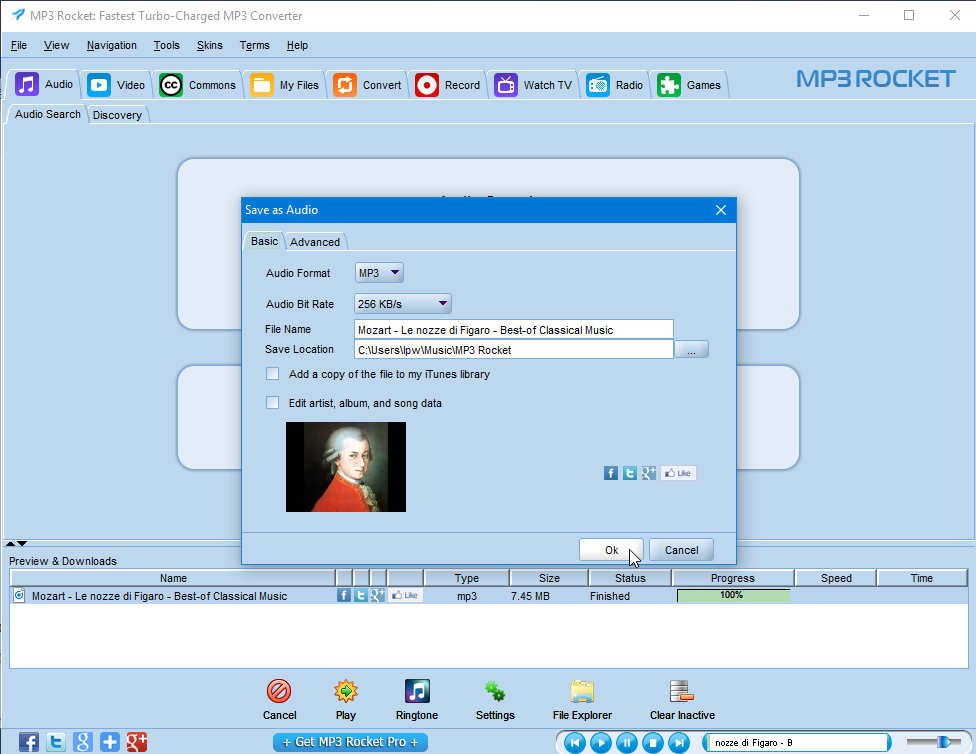Click the Google+ icon in the Mozart download row
976x754 pixels.
377,595
